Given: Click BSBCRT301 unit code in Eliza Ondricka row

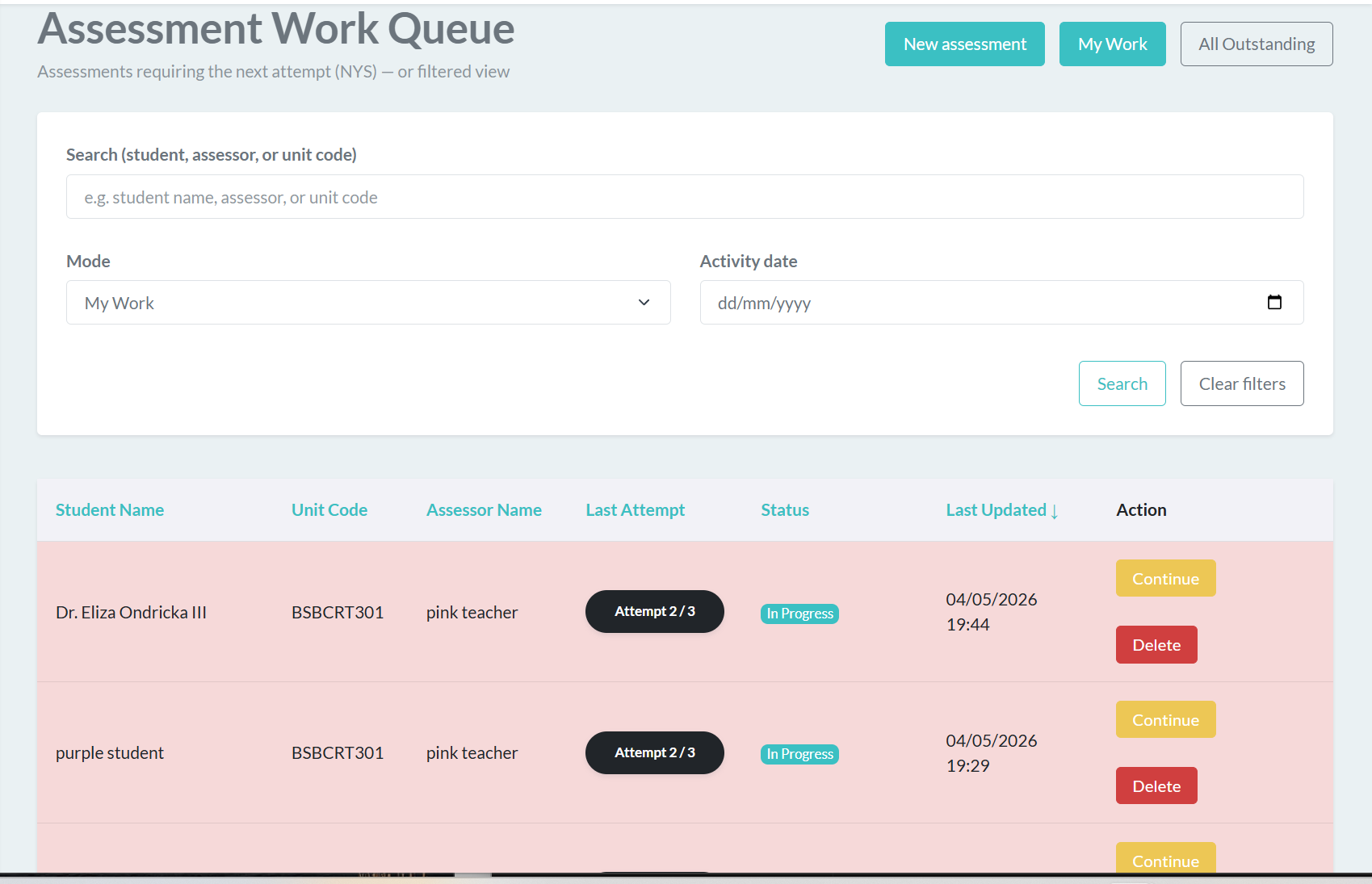Looking at the screenshot, I should 338,613.
